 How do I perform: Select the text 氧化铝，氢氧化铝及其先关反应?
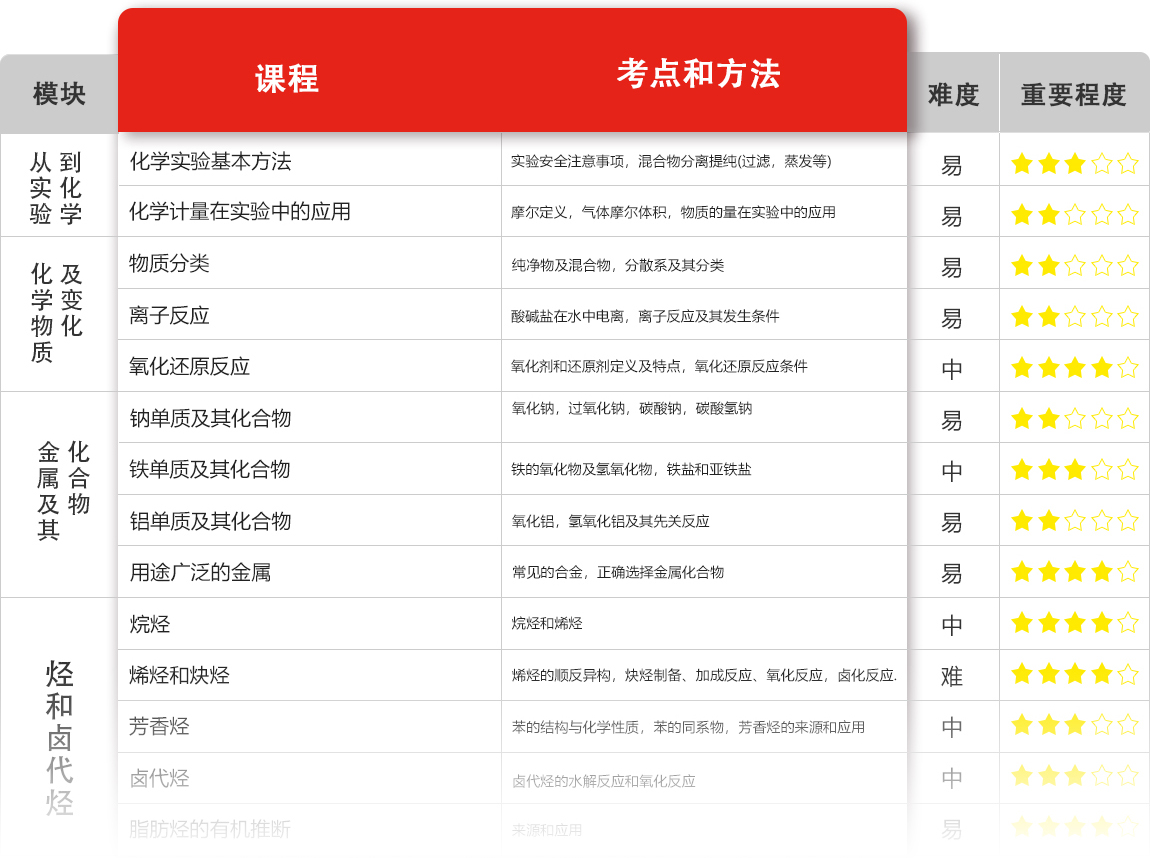(x=610, y=521)
